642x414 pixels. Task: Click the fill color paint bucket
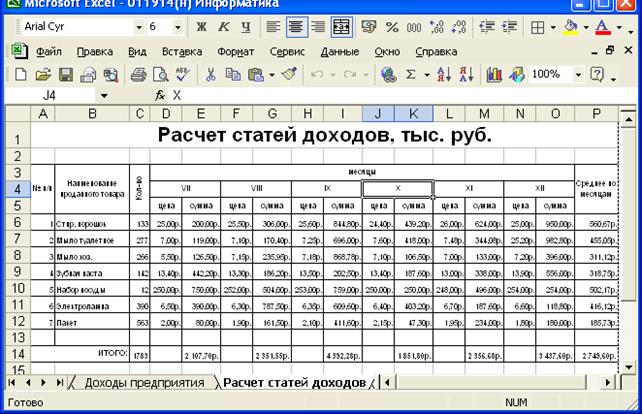pos(570,27)
